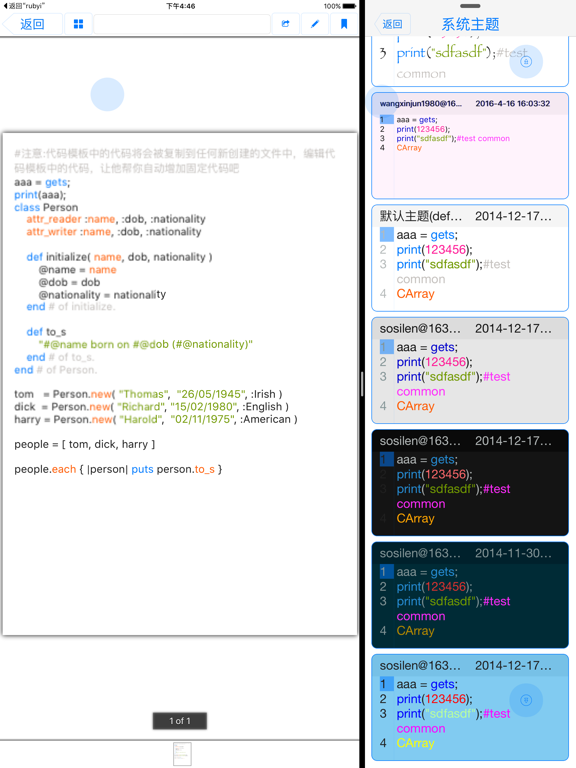
Task: Tap the "class Person" code line
Action: 46,207
